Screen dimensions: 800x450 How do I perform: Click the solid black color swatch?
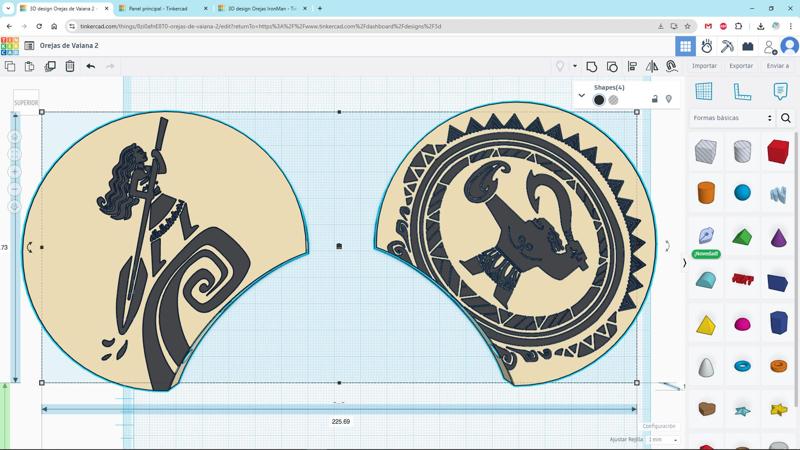click(599, 100)
